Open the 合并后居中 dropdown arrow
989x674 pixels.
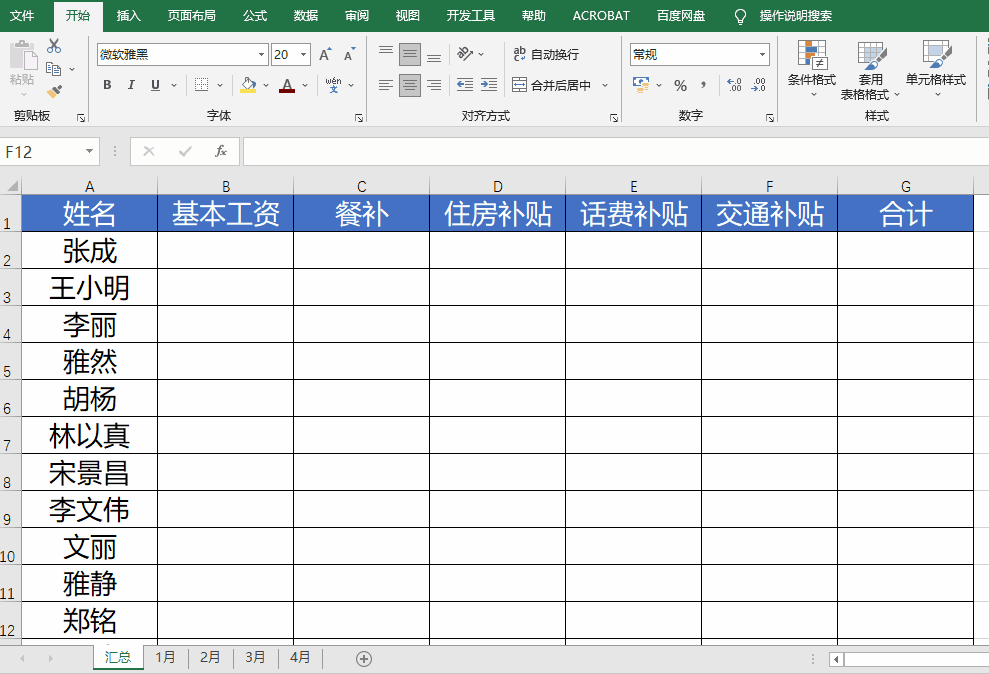tap(605, 85)
